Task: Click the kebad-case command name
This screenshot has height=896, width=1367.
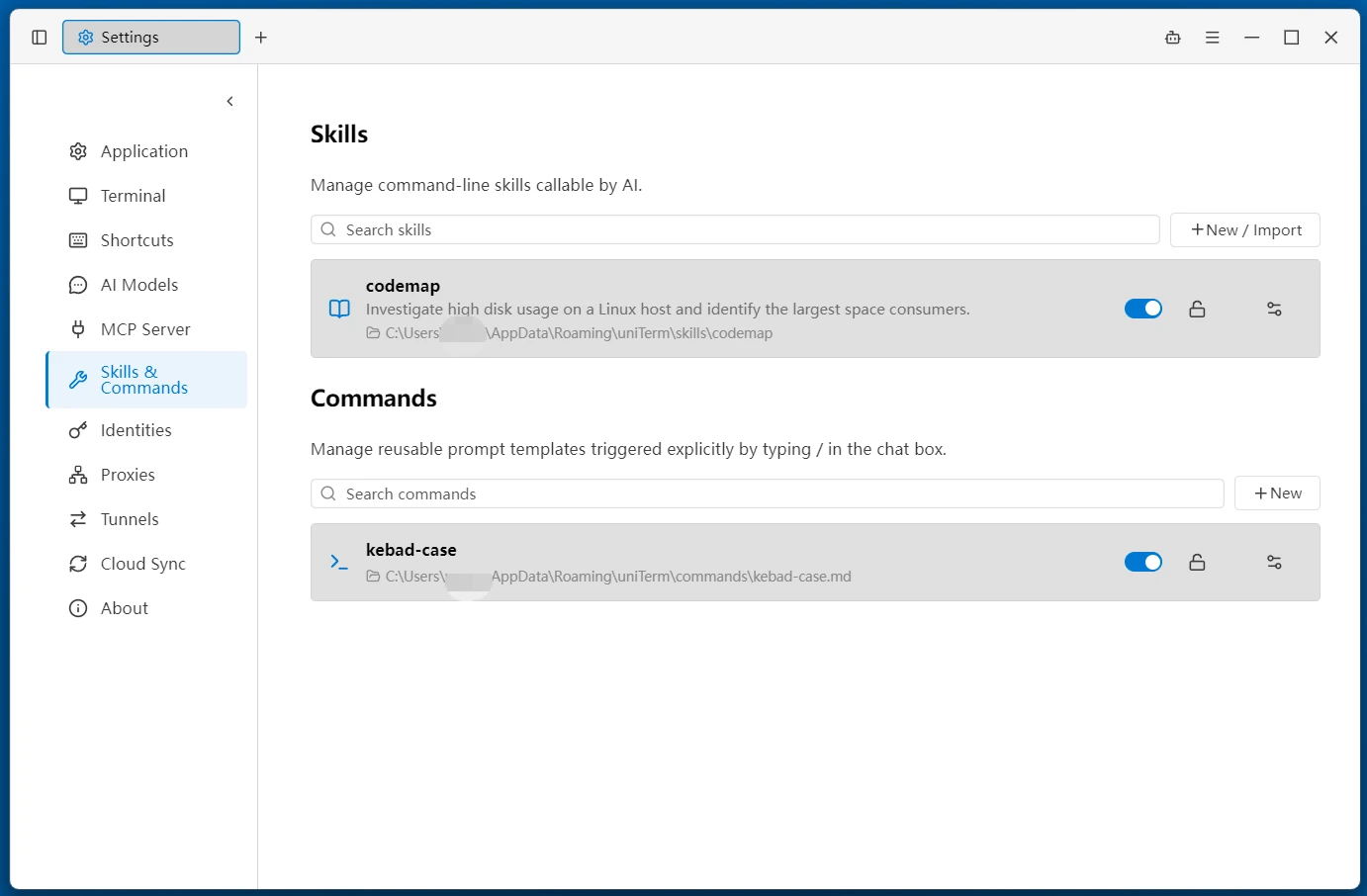Action: 411,550
